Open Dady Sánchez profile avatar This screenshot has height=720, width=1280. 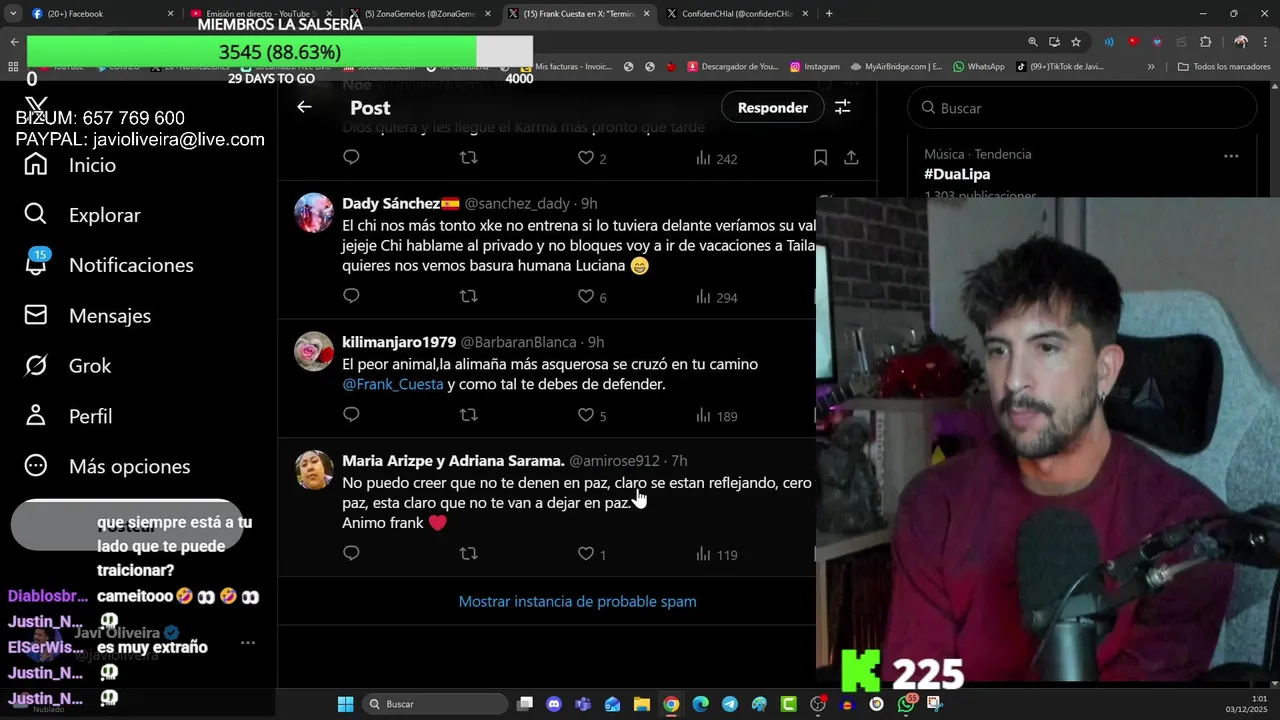coord(314,213)
